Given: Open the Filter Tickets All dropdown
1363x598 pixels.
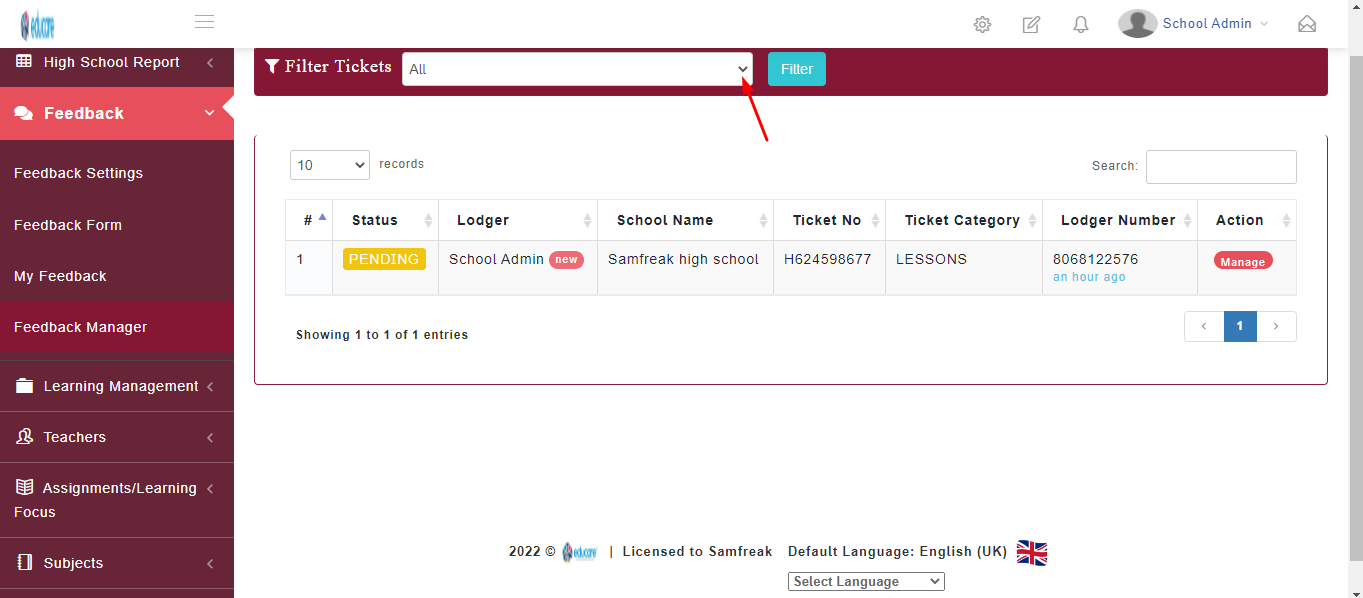Looking at the screenshot, I should click(577, 69).
